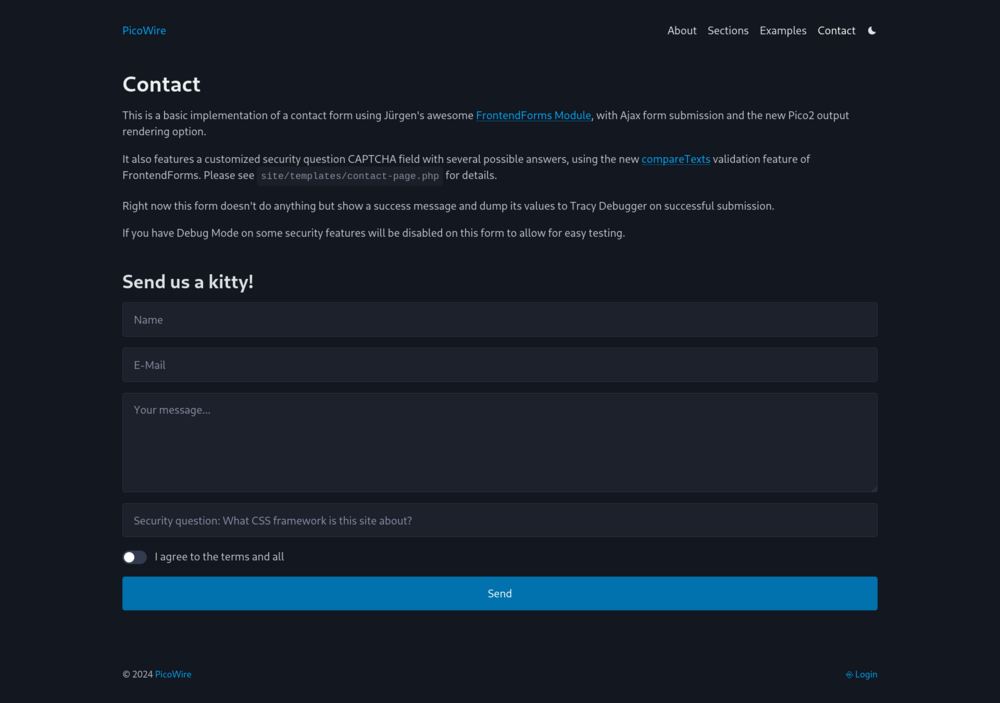This screenshot has width=1000, height=703.
Task: Open the Contact nav item
Action: (x=836, y=30)
